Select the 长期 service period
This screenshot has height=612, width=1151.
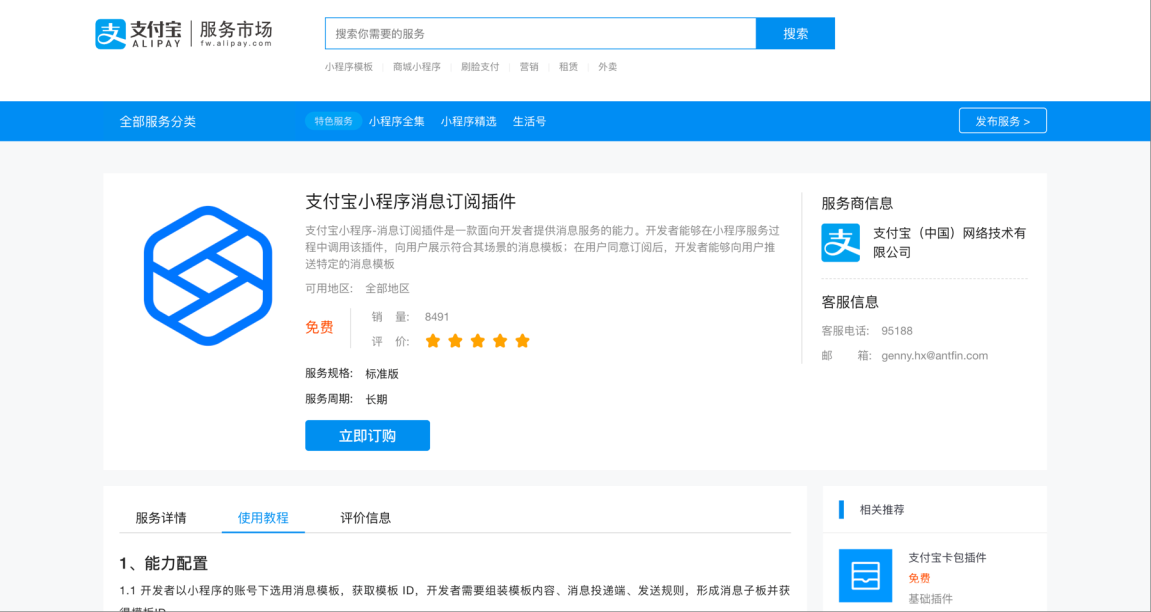click(x=377, y=400)
